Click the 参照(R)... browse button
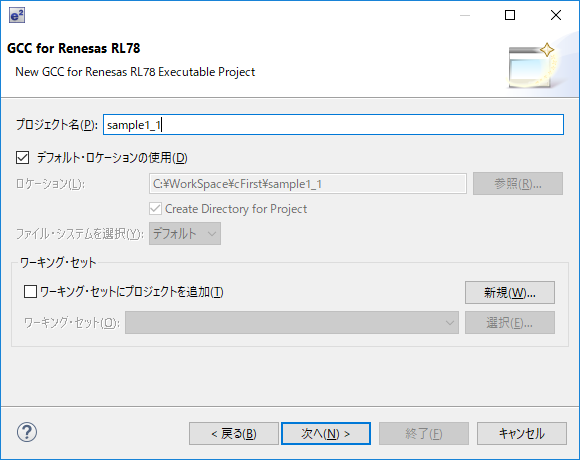Image resolution: width=580 pixels, height=460 pixels. tap(518, 183)
